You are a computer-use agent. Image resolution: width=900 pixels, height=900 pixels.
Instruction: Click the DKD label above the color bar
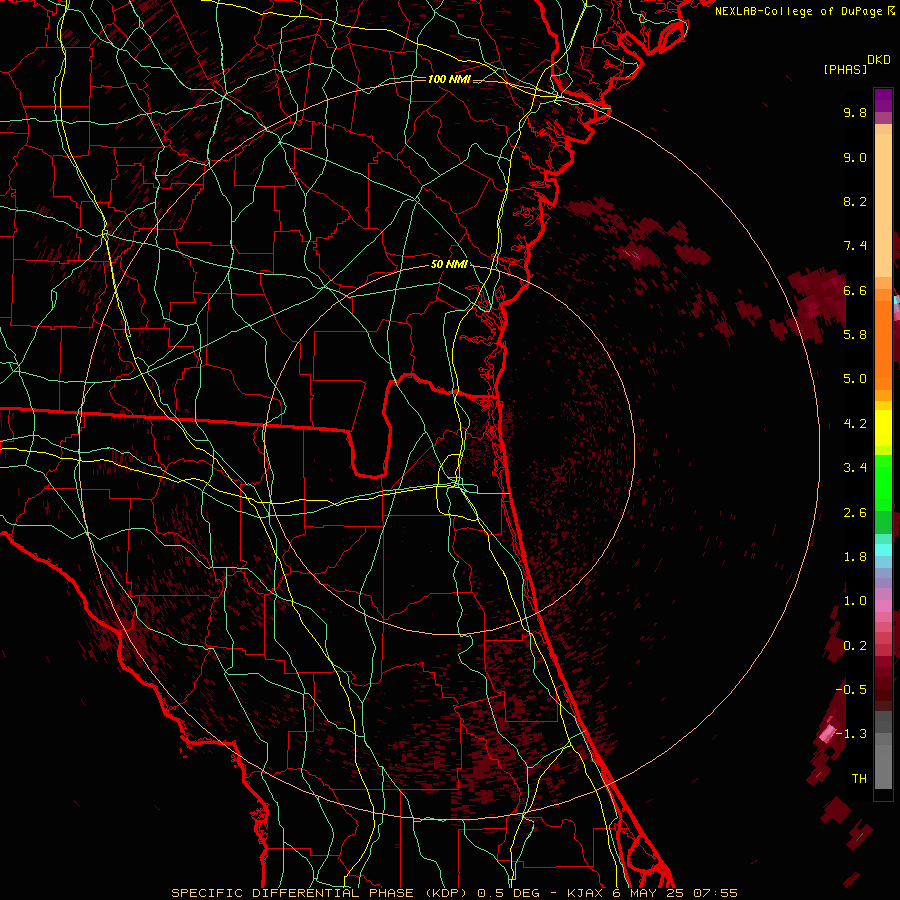(x=879, y=60)
